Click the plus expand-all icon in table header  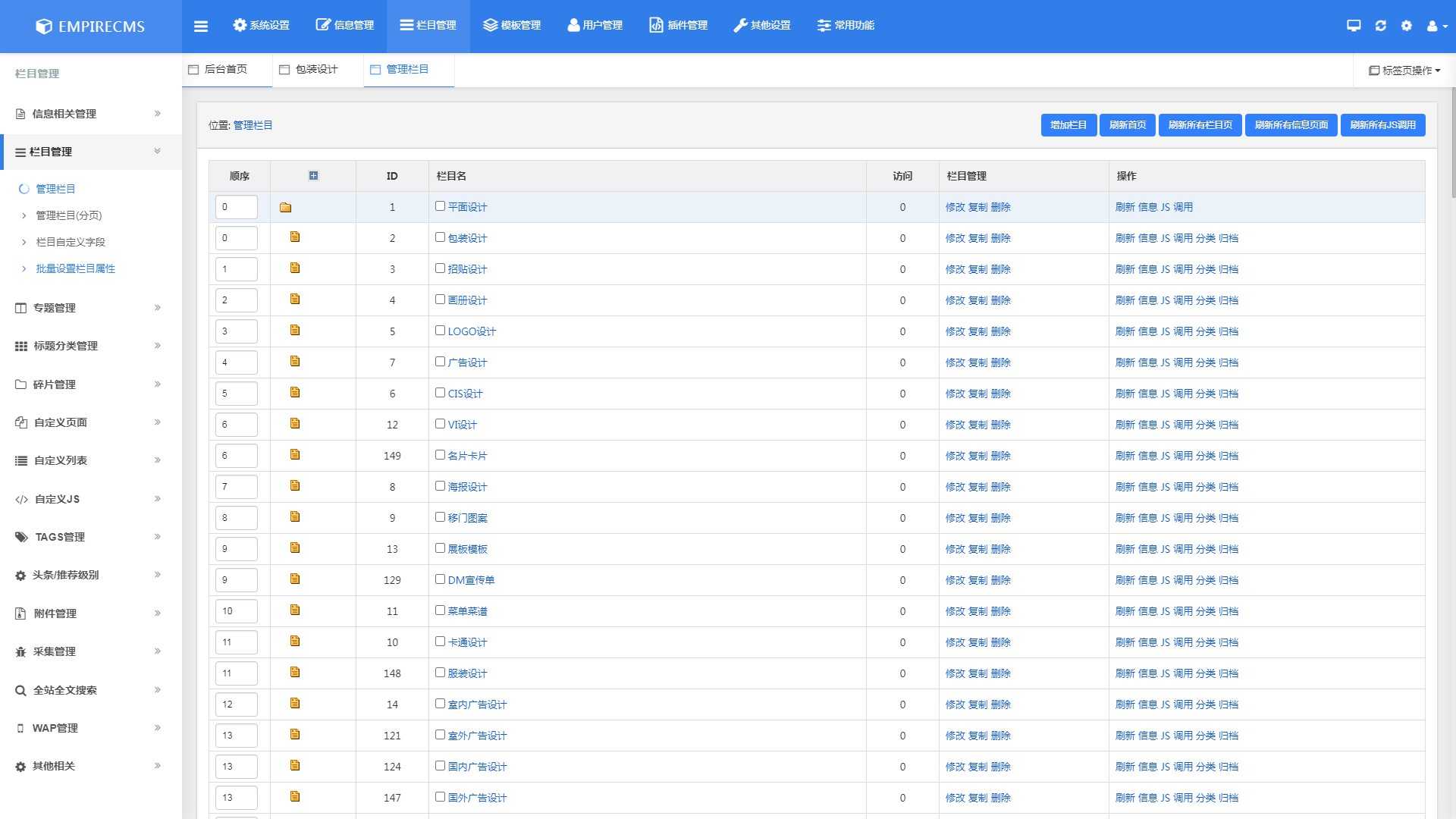(x=313, y=176)
